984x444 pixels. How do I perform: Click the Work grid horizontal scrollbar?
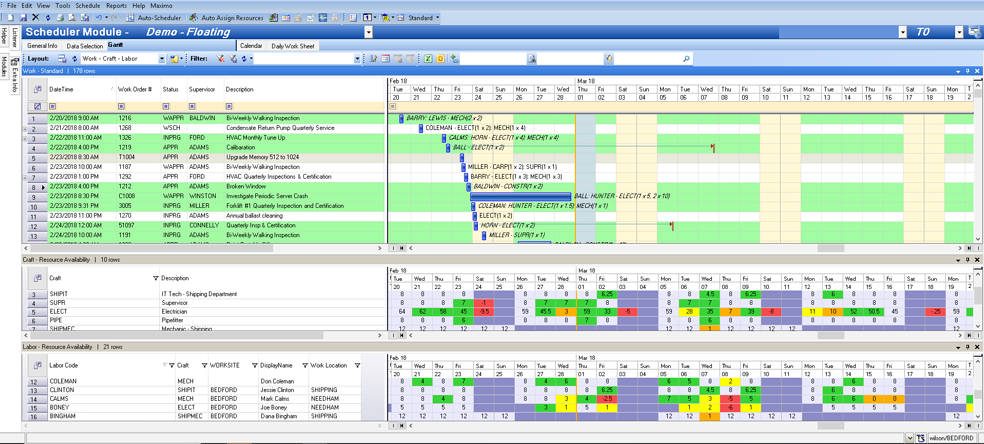pos(202,248)
